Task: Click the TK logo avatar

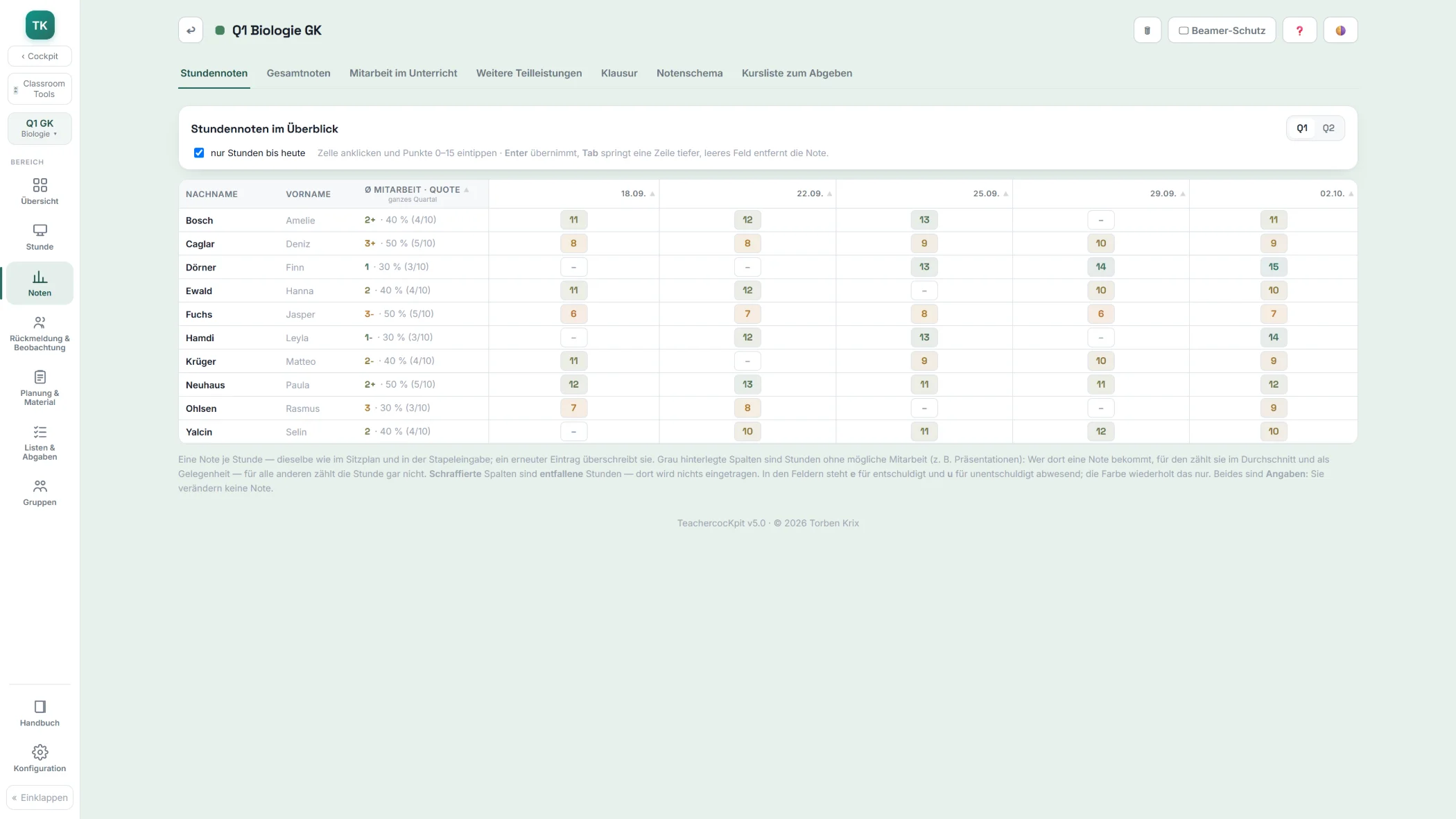Action: pos(40,26)
